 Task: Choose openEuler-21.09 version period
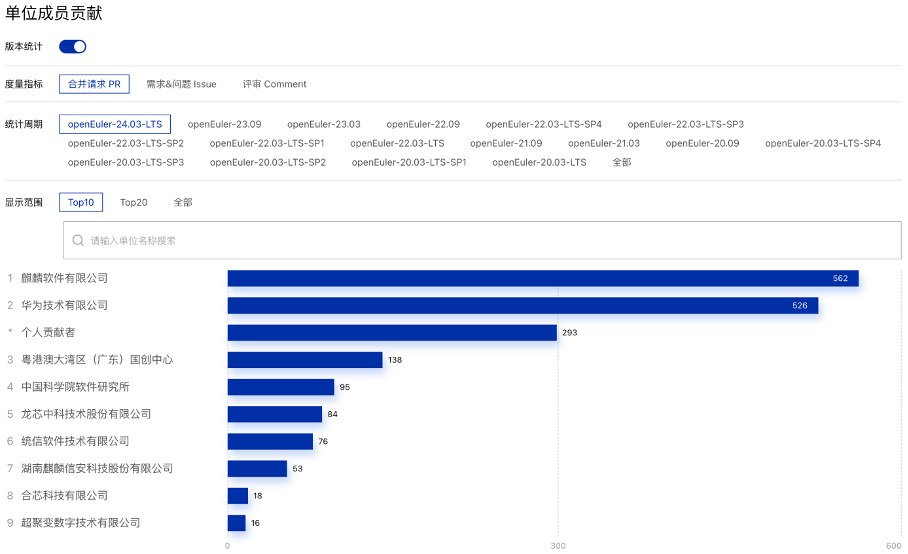click(506, 143)
